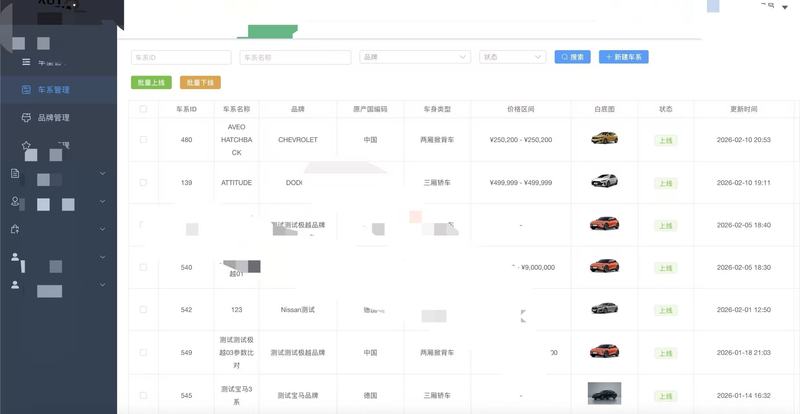The height and width of the screenshot is (414, 800).
Task: Click the 新建车系 button
Action: [x=624, y=57]
